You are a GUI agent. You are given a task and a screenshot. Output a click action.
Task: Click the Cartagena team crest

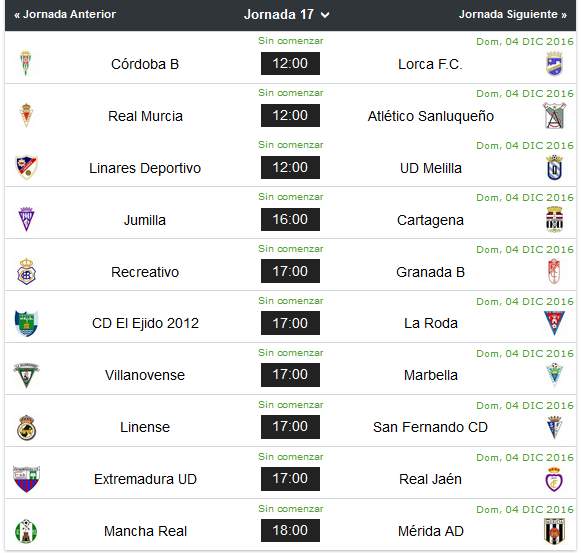[554, 219]
